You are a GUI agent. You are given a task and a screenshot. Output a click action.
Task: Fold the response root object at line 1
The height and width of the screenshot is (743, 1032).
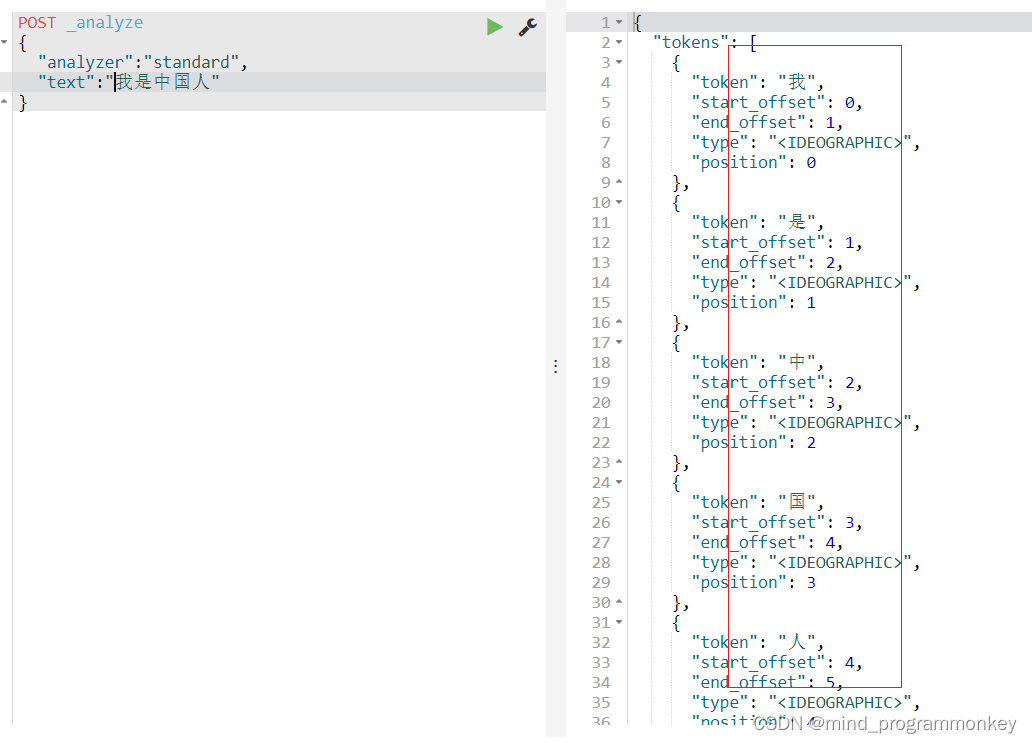tap(619, 22)
